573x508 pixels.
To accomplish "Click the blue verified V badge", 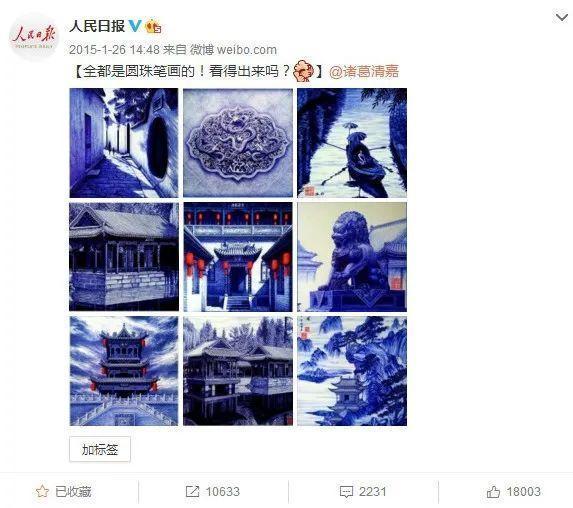I will point(135,26).
